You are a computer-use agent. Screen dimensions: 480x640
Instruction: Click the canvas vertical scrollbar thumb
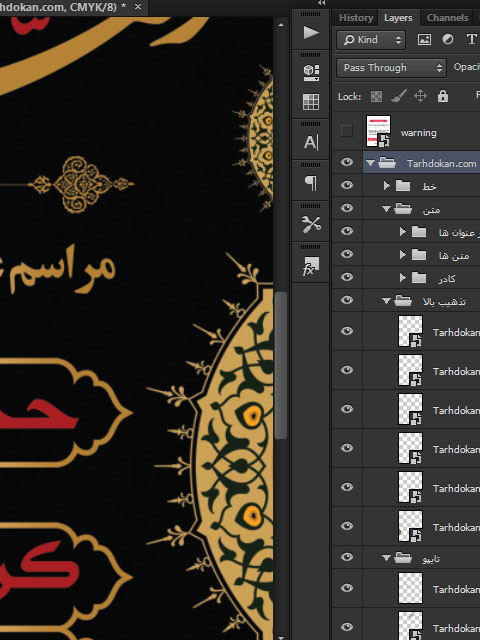pos(280,365)
